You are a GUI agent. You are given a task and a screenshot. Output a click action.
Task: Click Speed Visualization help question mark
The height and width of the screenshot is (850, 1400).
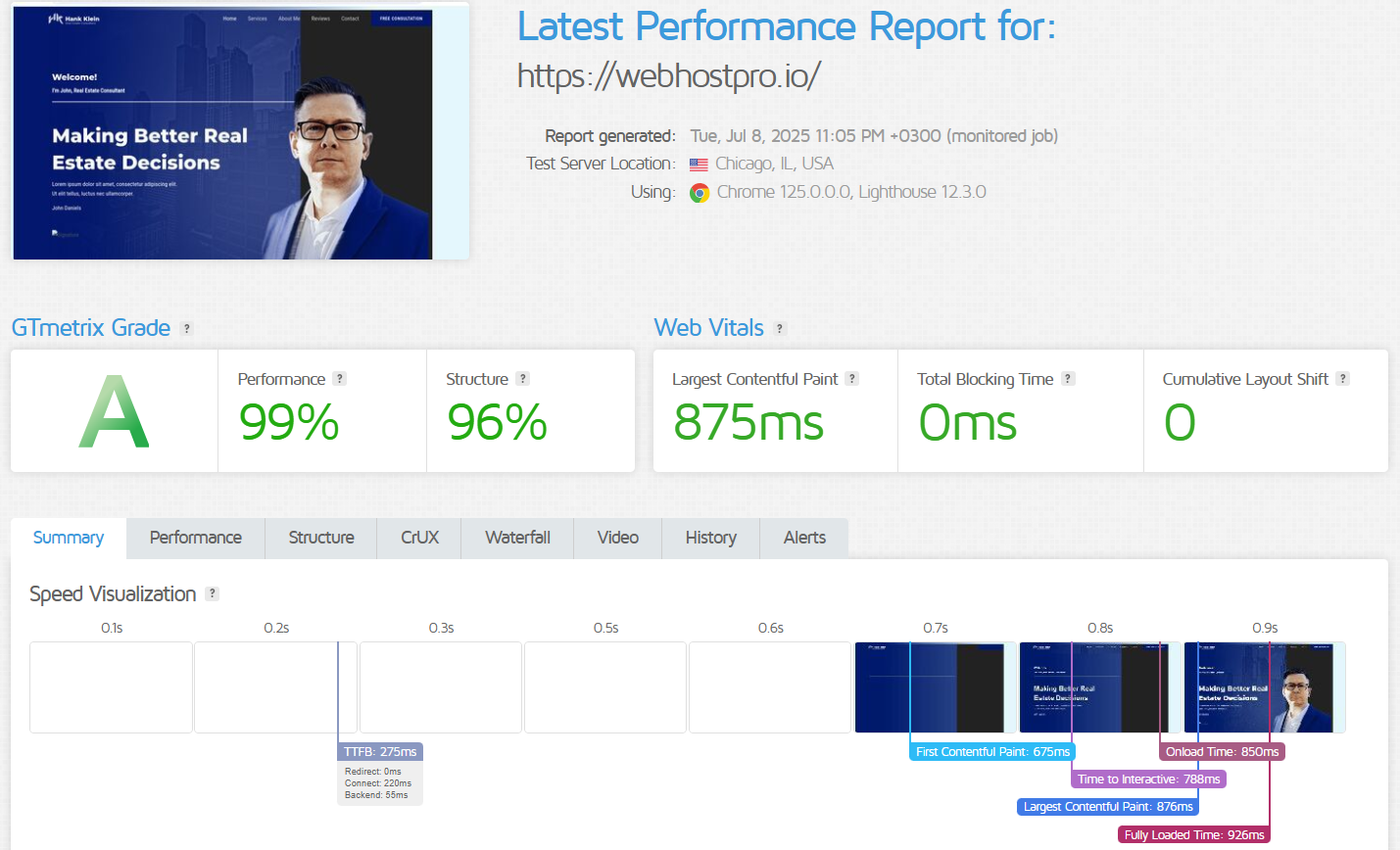pyautogui.click(x=212, y=593)
